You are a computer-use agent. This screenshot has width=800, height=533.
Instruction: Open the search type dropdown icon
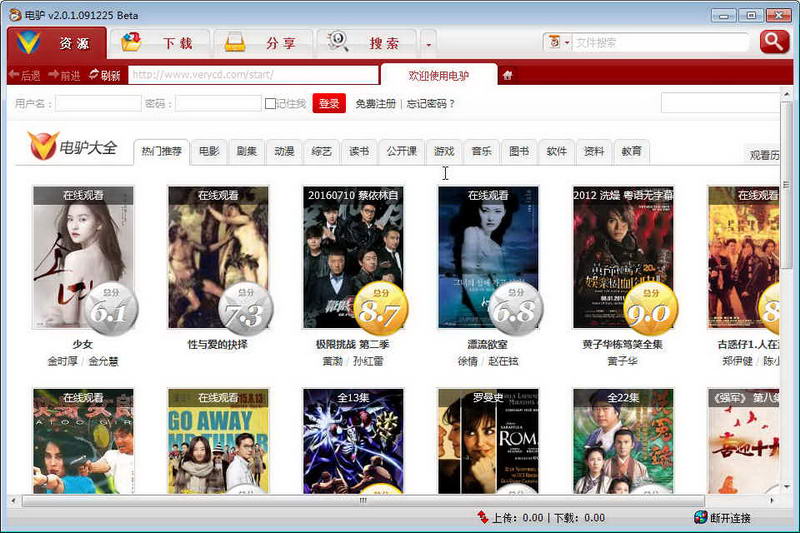point(558,42)
